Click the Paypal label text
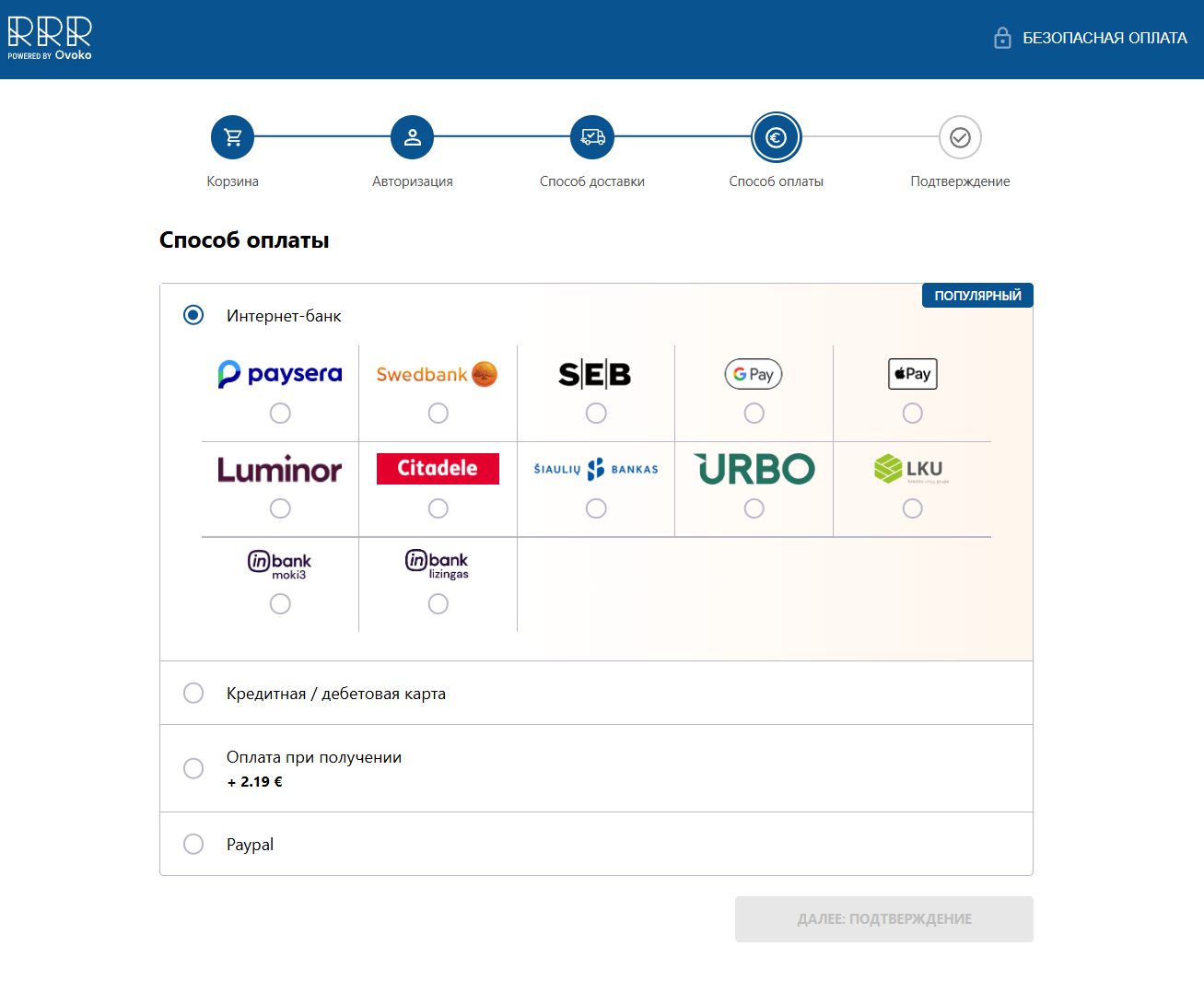This screenshot has height=981, width=1204. [250, 845]
